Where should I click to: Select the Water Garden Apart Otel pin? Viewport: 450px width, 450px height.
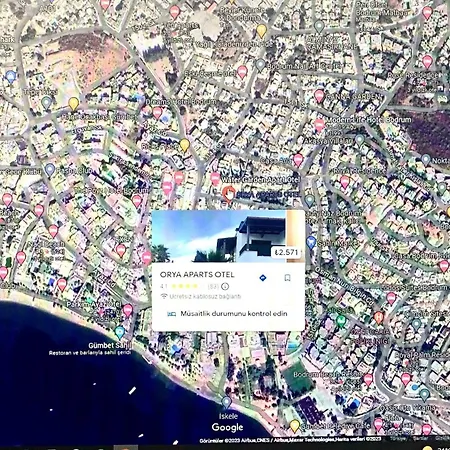coord(215,178)
